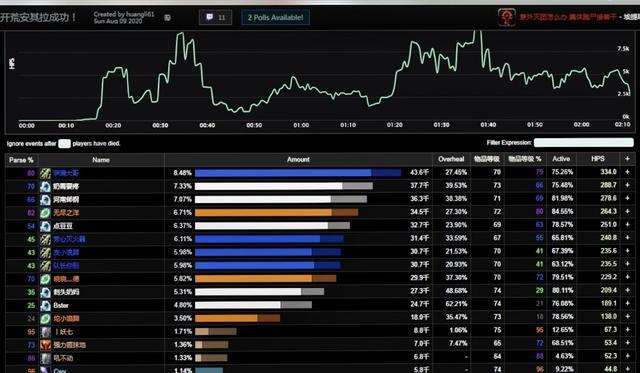Click the priest class icon in the 7.33% row
Screen dimensions: 640x373
coord(45,186)
